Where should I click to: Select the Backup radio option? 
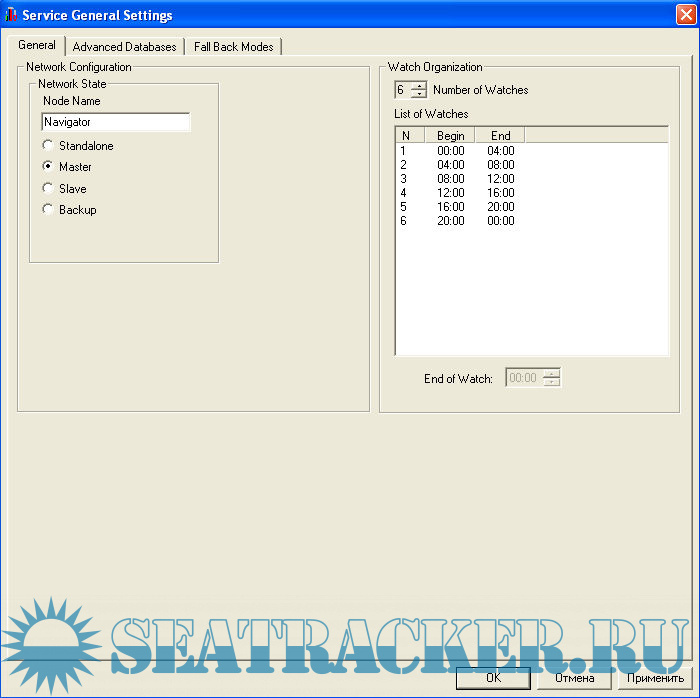point(48,210)
